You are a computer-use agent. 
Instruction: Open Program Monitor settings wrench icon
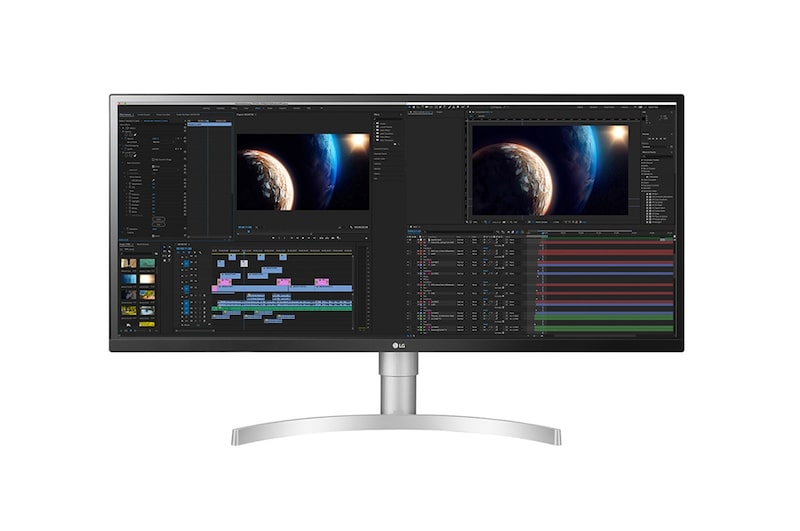(x=351, y=227)
